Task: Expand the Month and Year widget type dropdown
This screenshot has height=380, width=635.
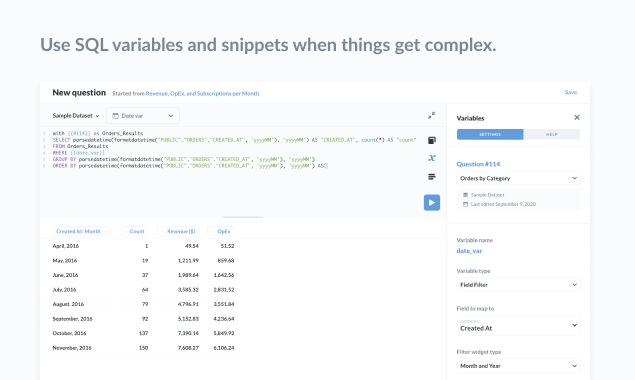Action: (x=518, y=366)
